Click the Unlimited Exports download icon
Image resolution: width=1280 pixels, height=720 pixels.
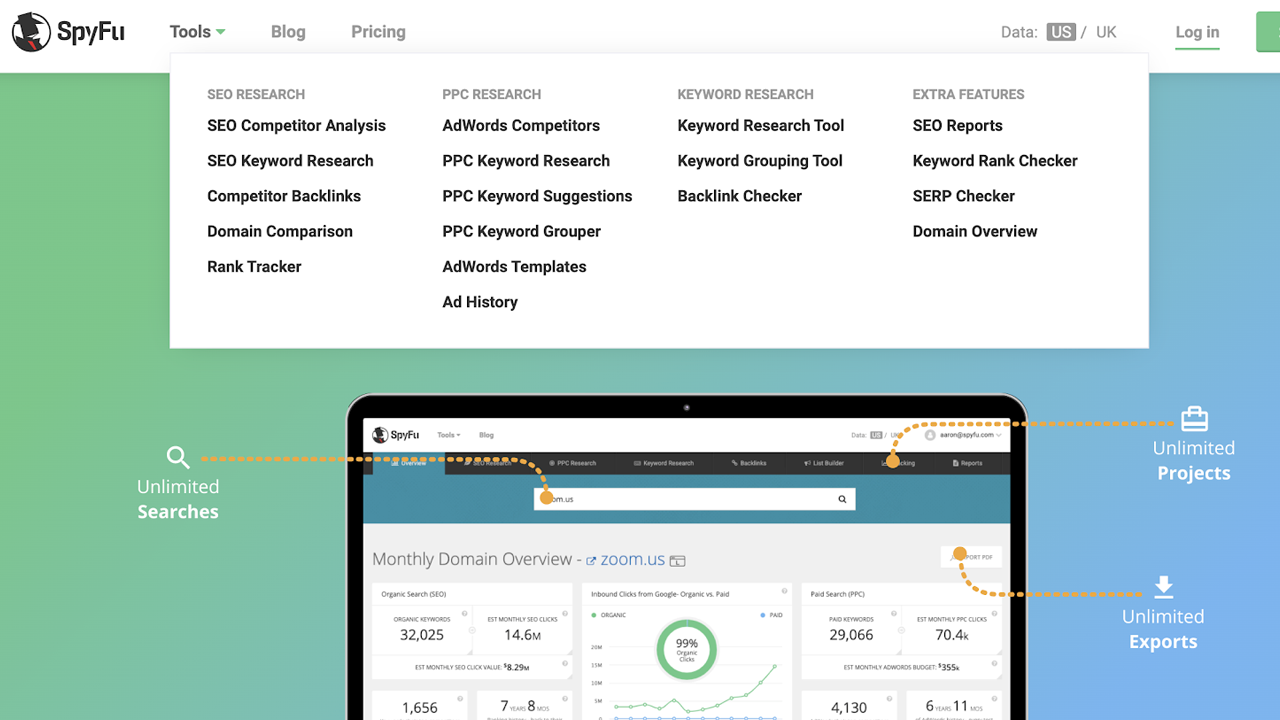pyautogui.click(x=1163, y=586)
